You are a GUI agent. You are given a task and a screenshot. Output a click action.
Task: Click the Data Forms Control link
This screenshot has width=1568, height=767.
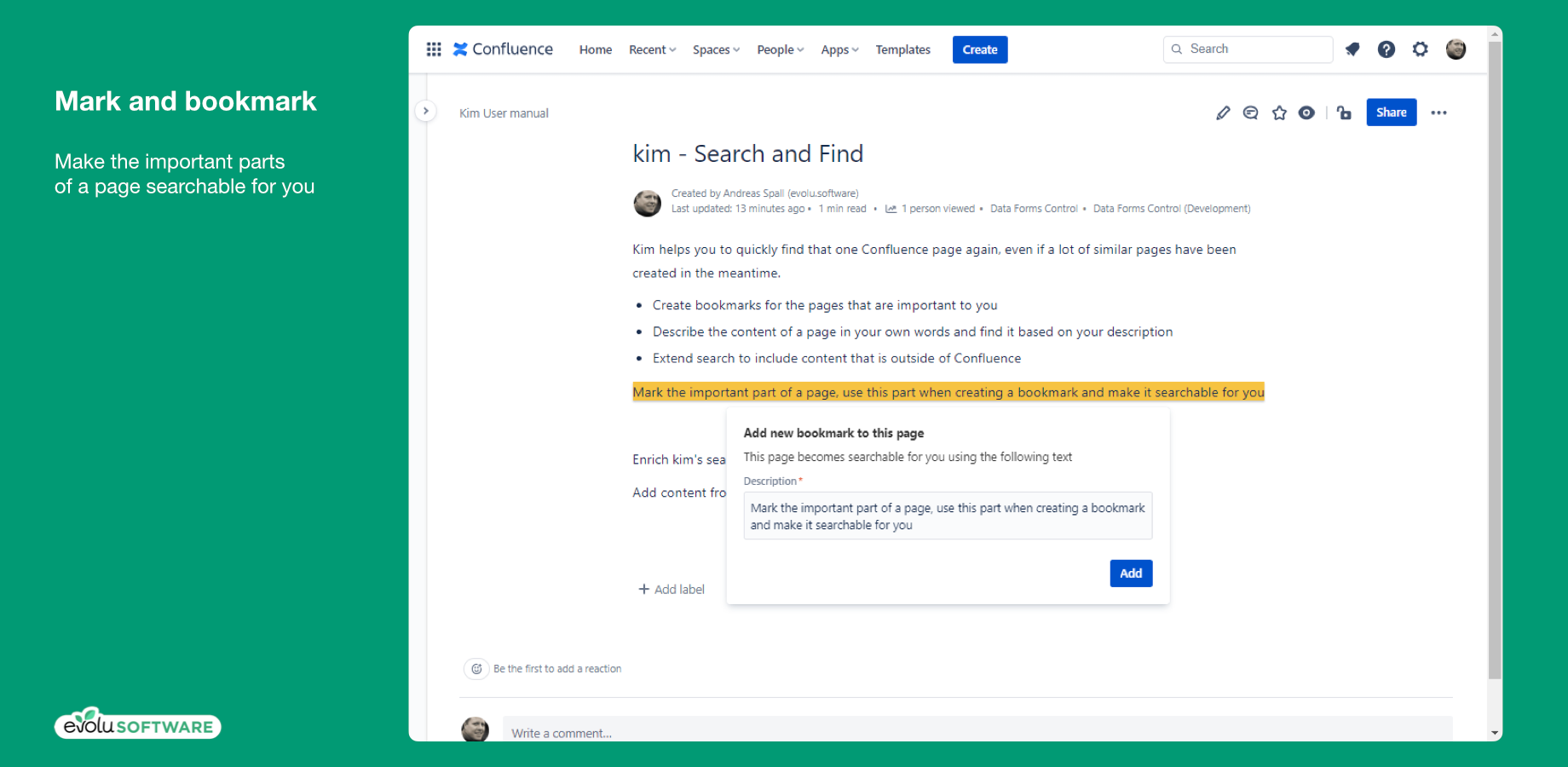(x=1034, y=209)
